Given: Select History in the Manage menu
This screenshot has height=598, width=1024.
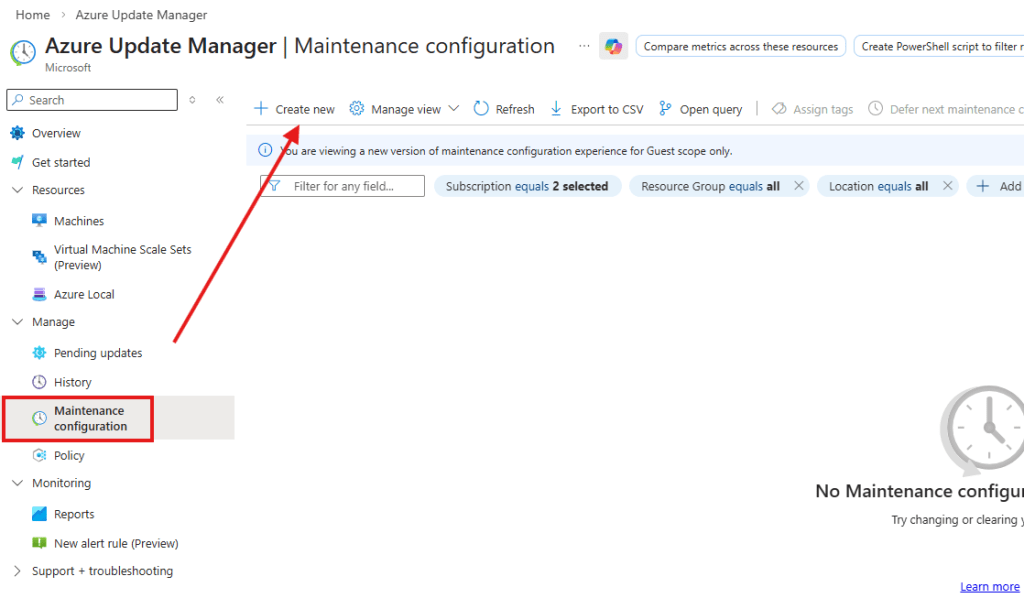Looking at the screenshot, I should 72,382.
